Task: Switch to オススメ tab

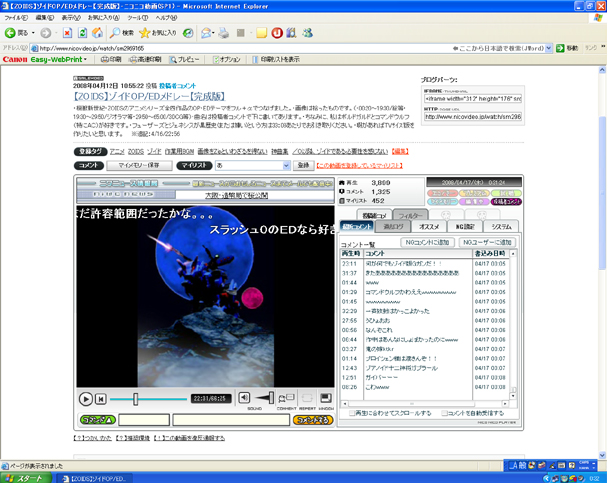Action: 429,227
